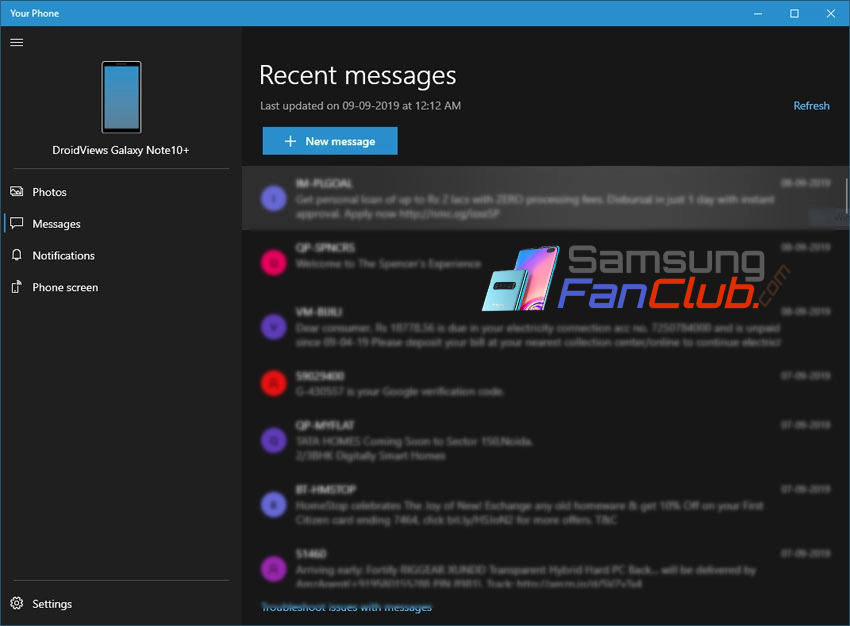Click the Settings gear icon

[17, 603]
